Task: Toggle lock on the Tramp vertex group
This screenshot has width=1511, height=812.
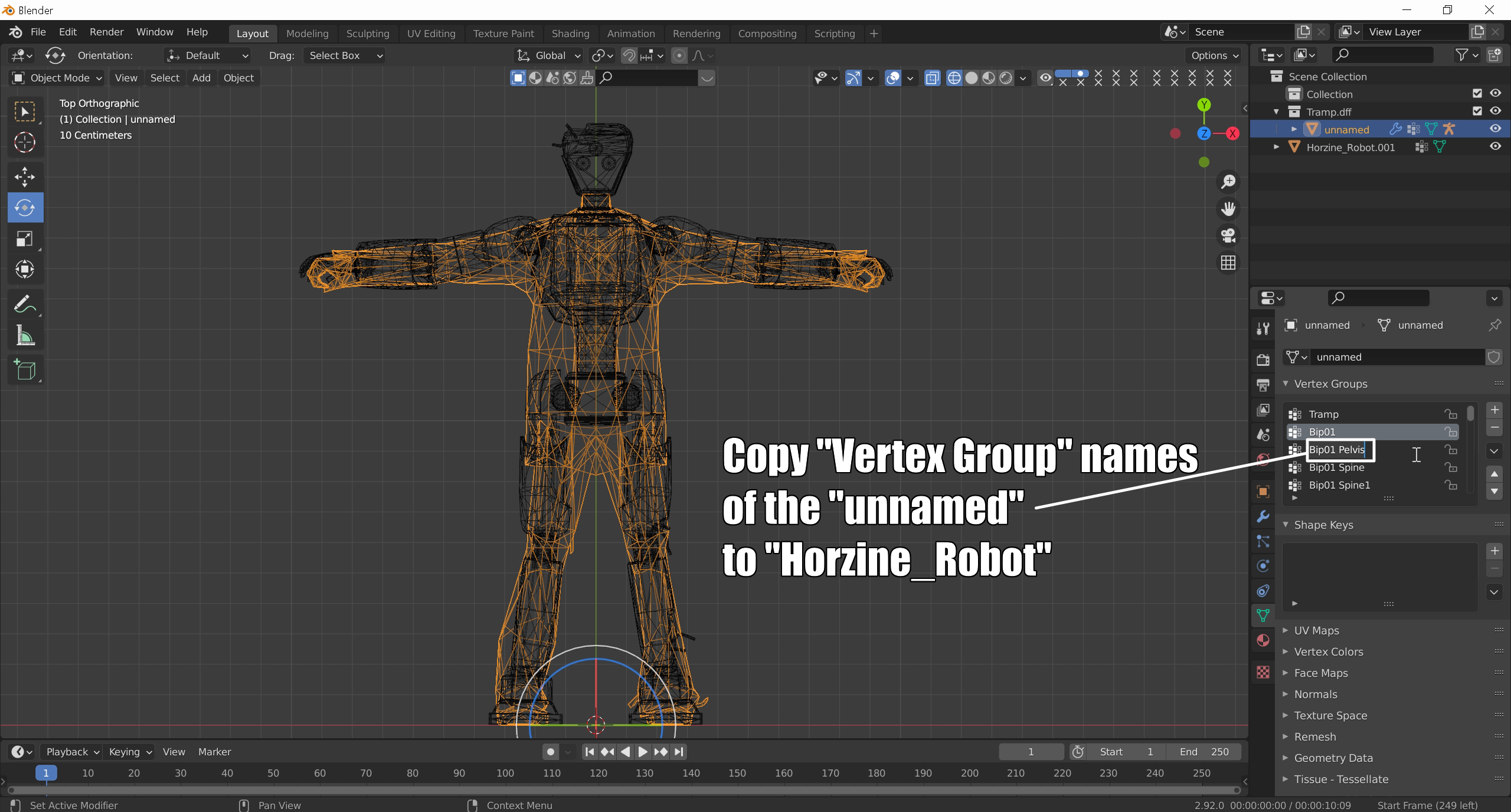Action: coord(1450,414)
